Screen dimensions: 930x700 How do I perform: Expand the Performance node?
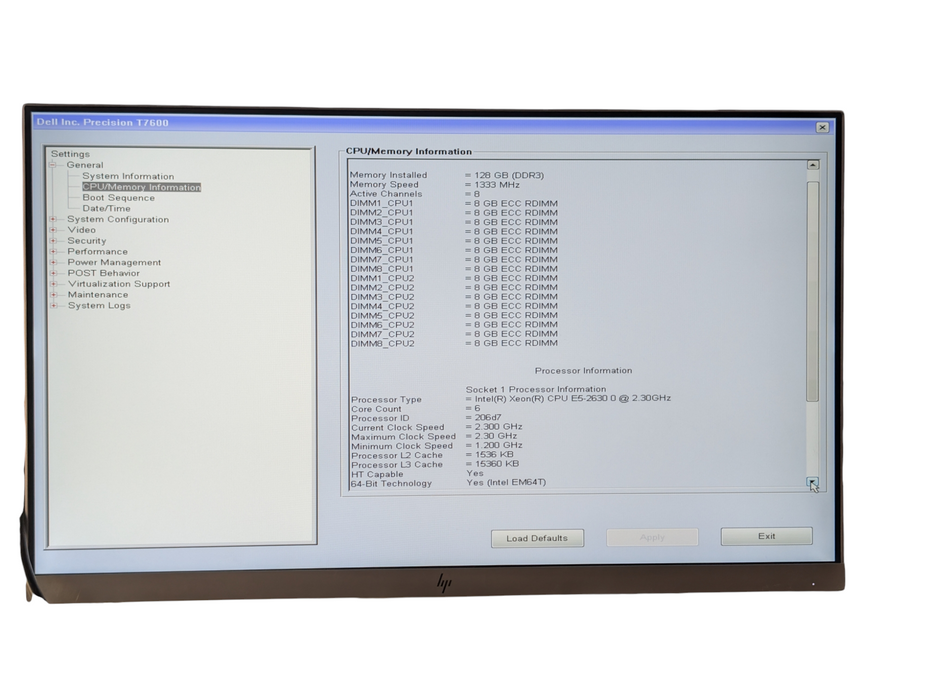coord(53,252)
